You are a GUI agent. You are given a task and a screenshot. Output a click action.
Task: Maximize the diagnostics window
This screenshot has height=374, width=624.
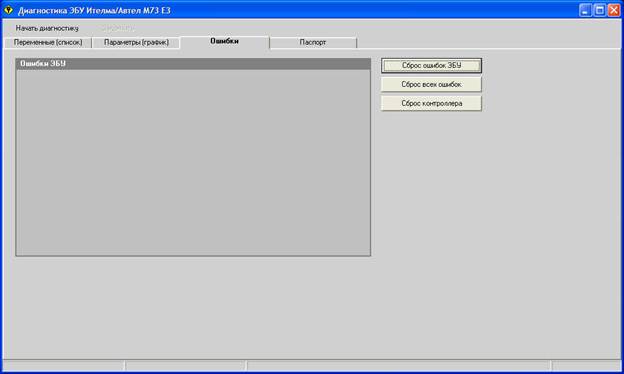[599, 10]
